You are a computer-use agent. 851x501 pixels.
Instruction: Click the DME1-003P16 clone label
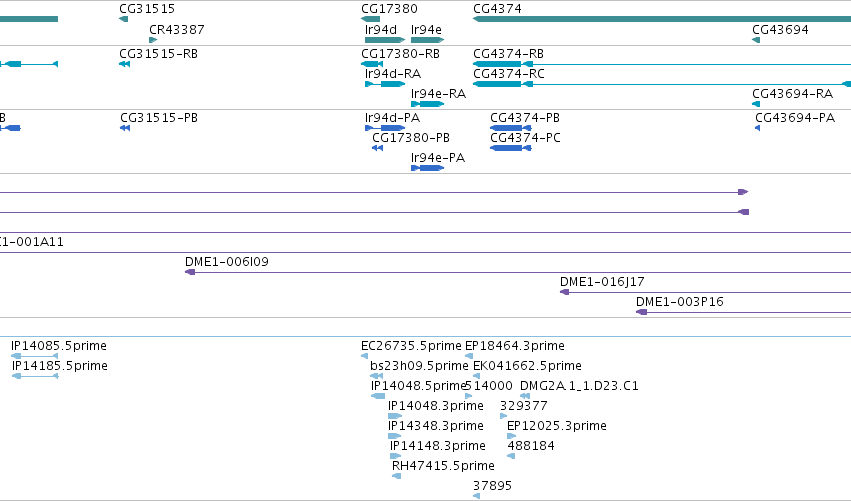(679, 302)
